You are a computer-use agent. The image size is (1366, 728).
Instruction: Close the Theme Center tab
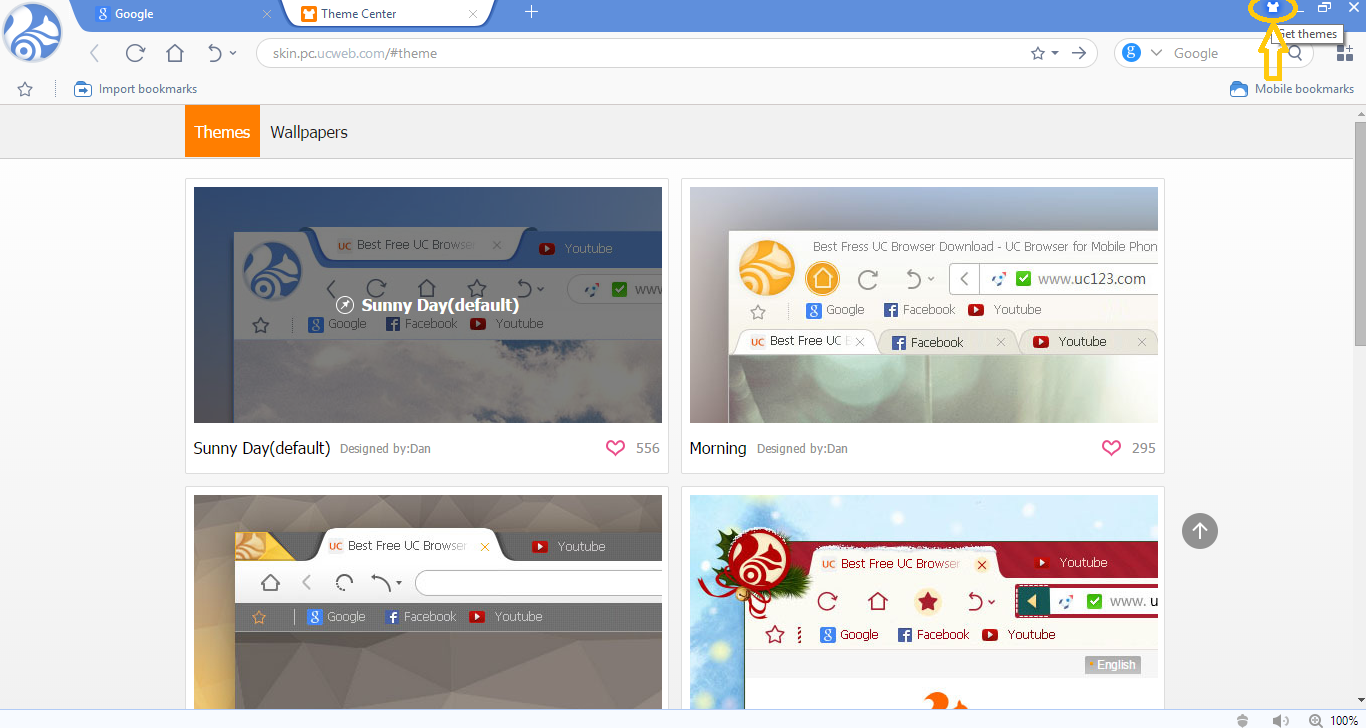pos(473,14)
